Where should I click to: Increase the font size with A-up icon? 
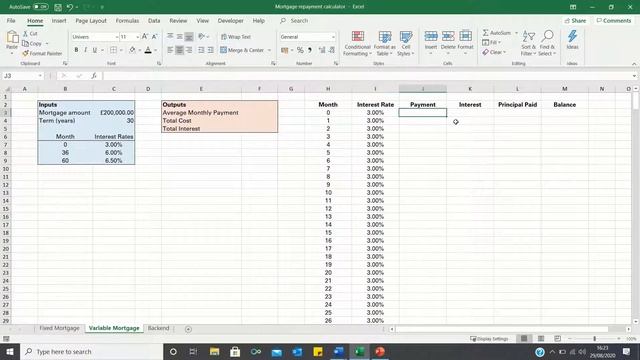[x=144, y=37]
